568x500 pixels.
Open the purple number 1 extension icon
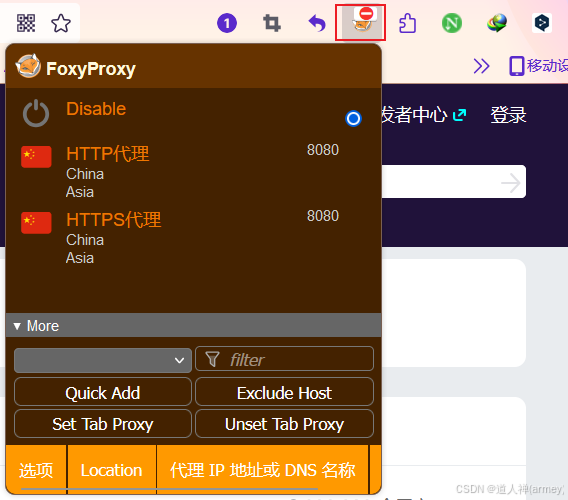click(227, 24)
